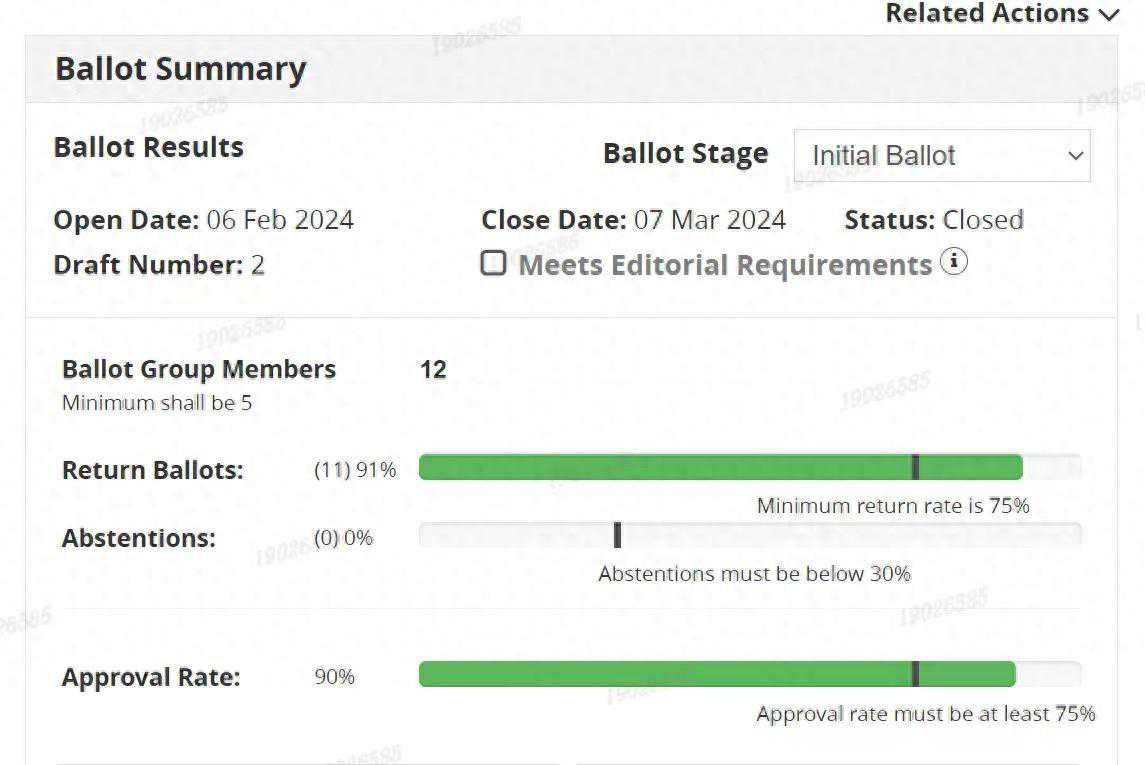Toggle the Meets Editorial Requirements checkbox

coord(493,263)
